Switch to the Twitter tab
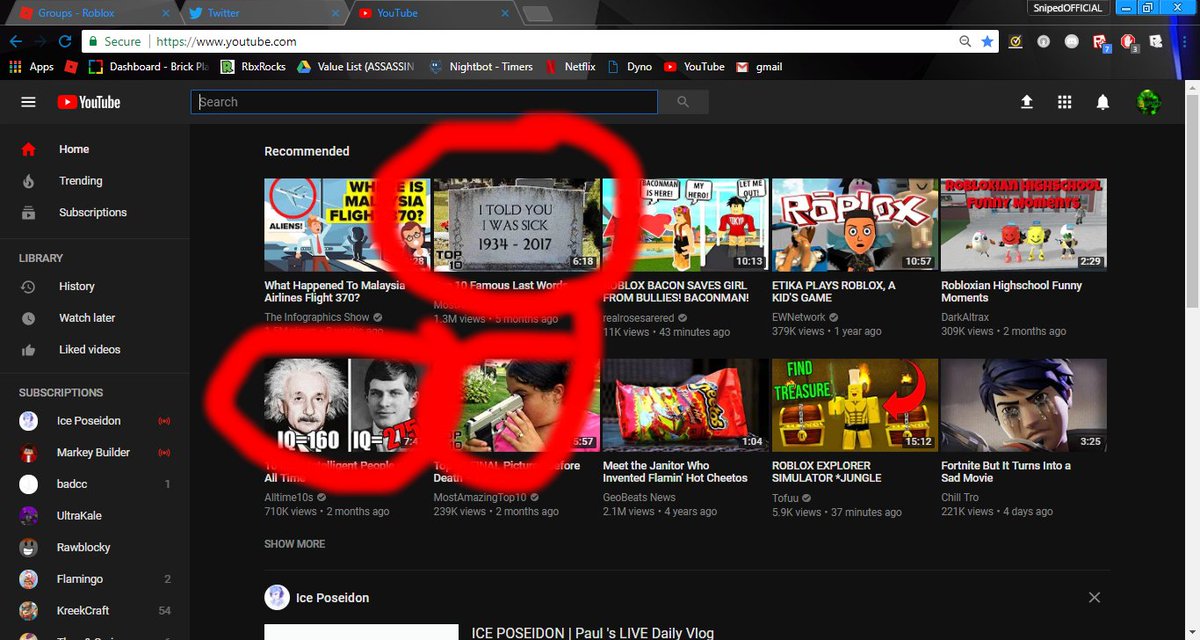 pyautogui.click(x=262, y=13)
